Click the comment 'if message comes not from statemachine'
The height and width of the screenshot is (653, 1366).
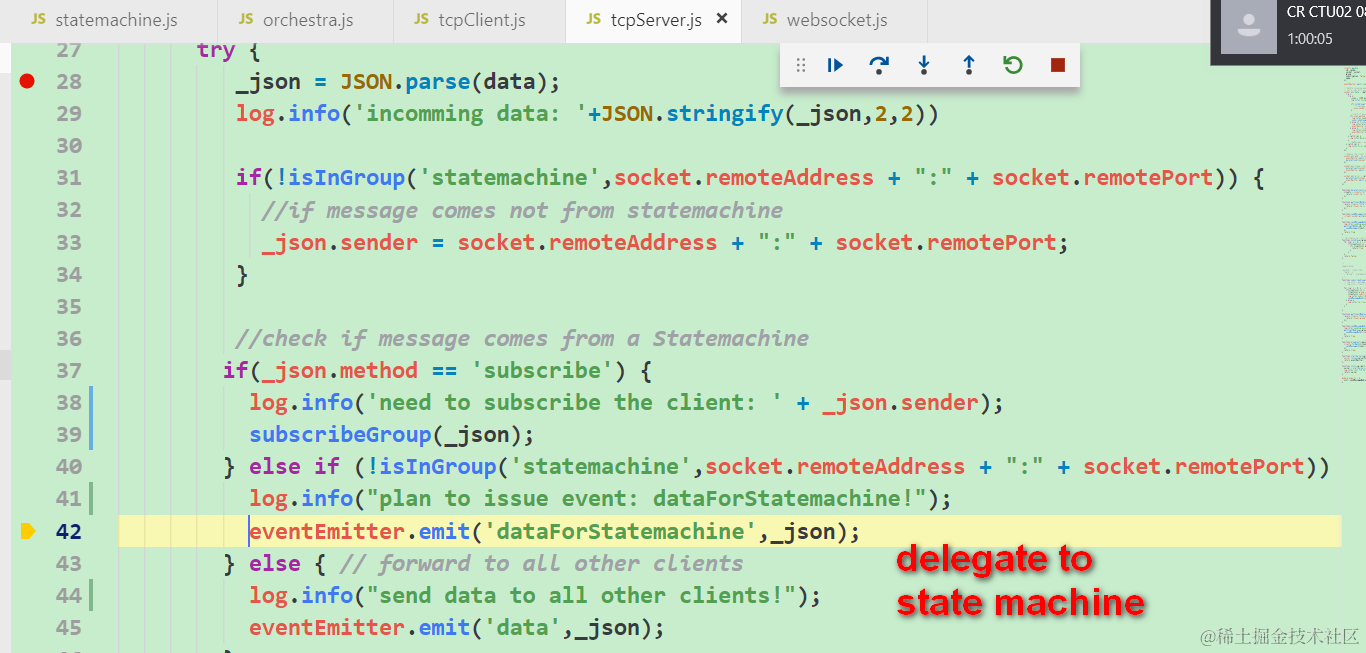click(x=522, y=211)
